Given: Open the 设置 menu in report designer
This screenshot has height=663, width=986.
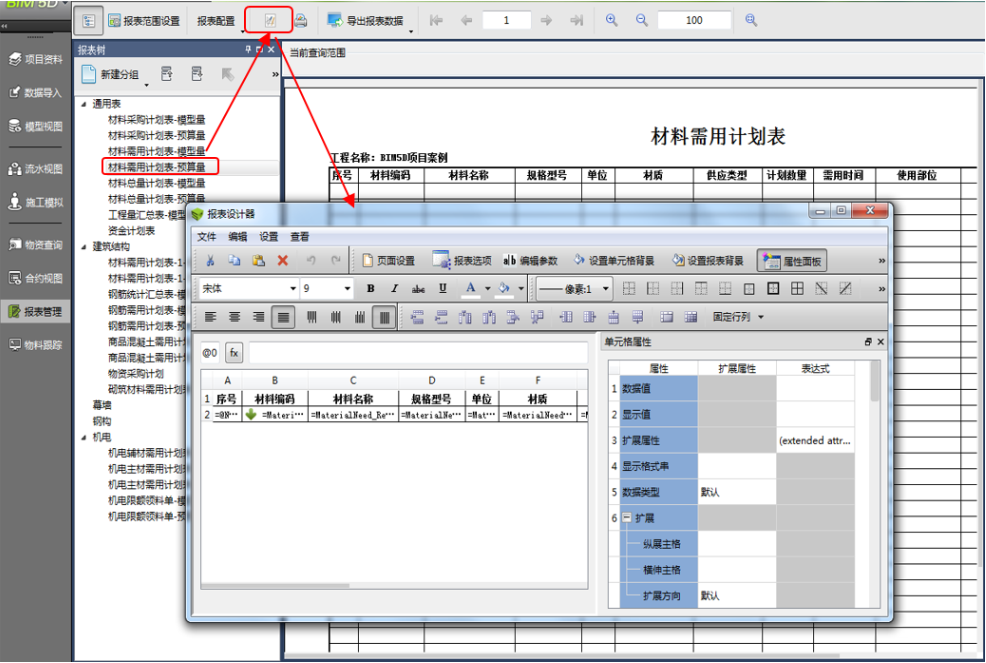Looking at the screenshot, I should pyautogui.click(x=269, y=237).
